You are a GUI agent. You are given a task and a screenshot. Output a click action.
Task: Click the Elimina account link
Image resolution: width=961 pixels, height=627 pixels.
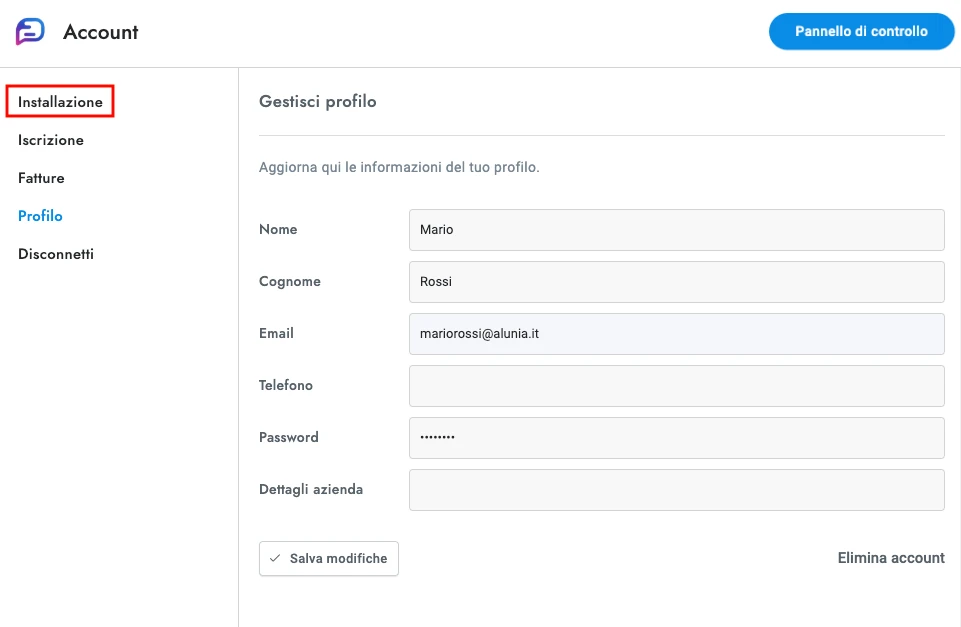[x=890, y=558]
